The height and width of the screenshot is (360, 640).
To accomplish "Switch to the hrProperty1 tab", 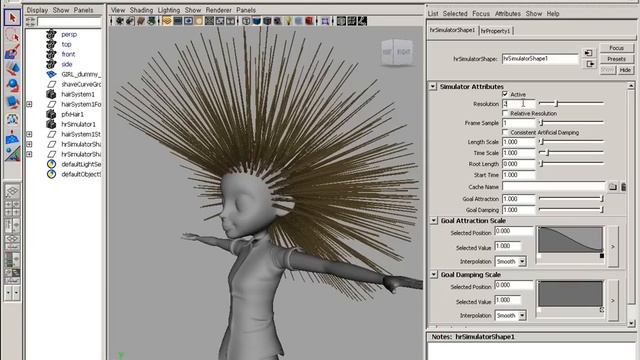I will pyautogui.click(x=495, y=31).
